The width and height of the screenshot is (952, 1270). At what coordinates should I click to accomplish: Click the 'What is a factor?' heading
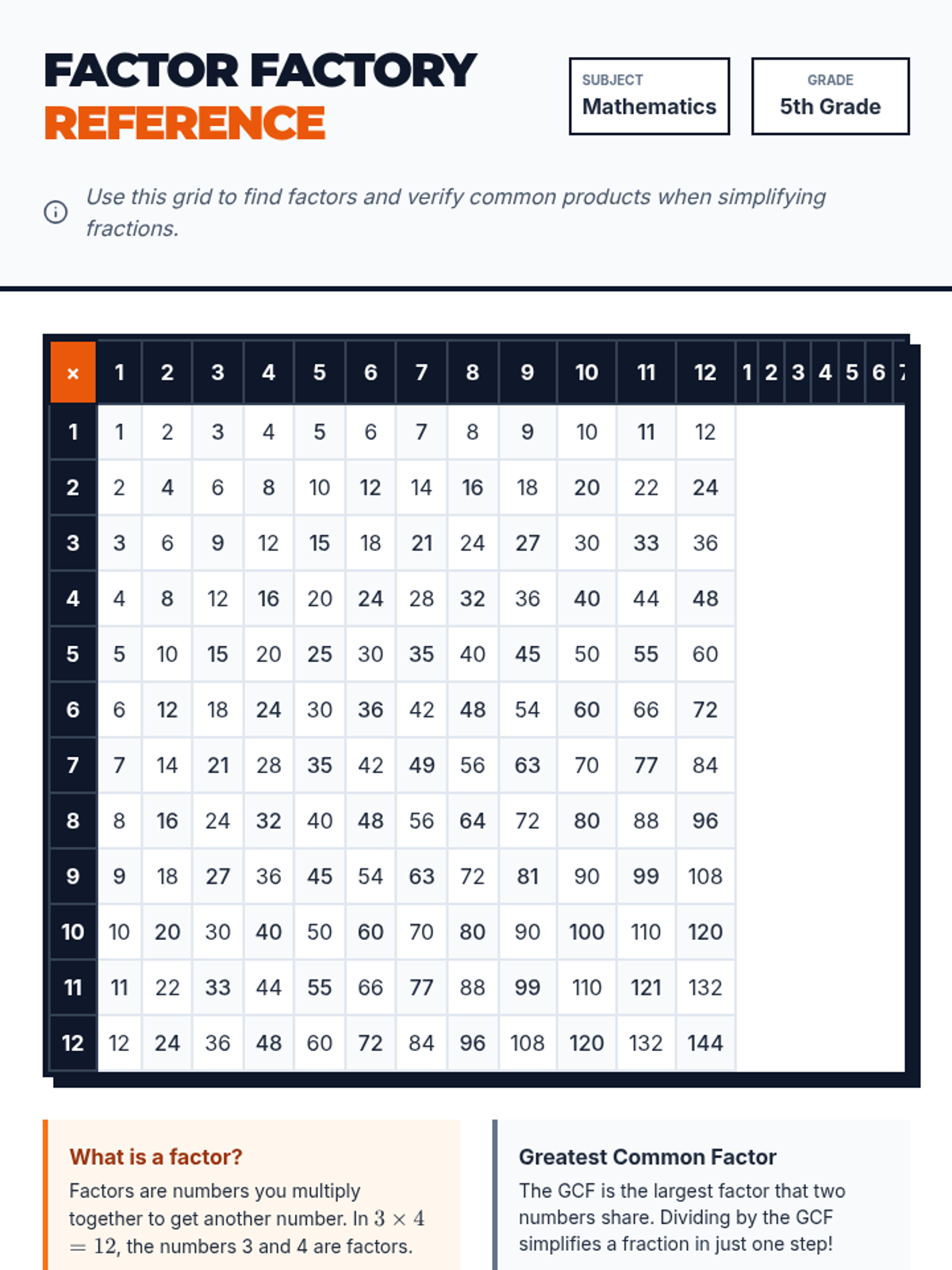155,1157
